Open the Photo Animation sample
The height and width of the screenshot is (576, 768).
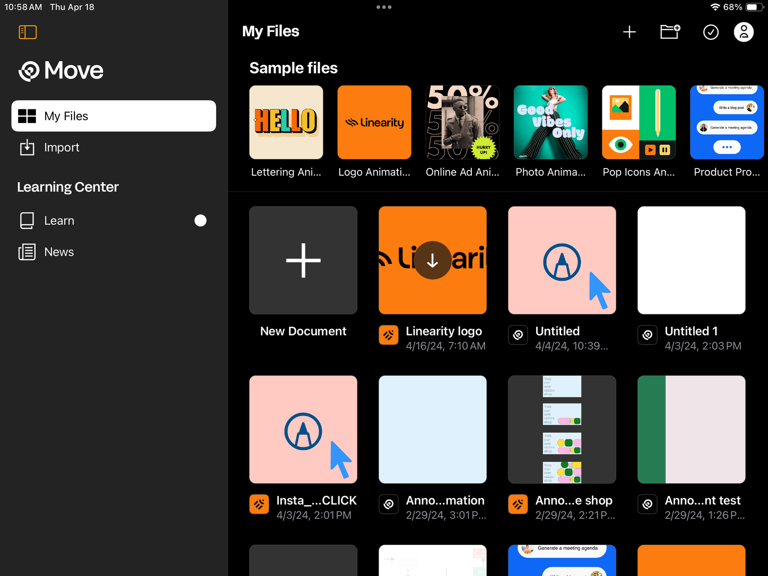coord(551,122)
